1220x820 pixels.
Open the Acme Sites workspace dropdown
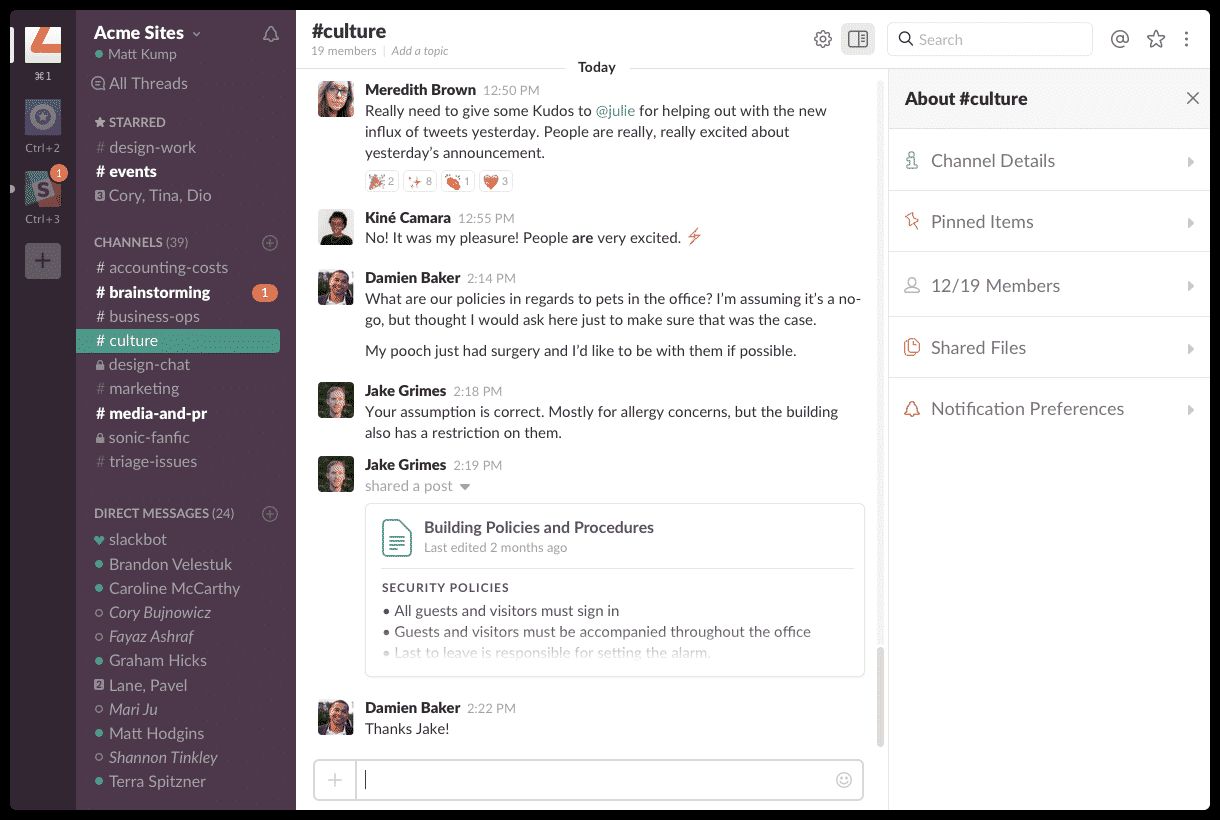click(x=146, y=32)
